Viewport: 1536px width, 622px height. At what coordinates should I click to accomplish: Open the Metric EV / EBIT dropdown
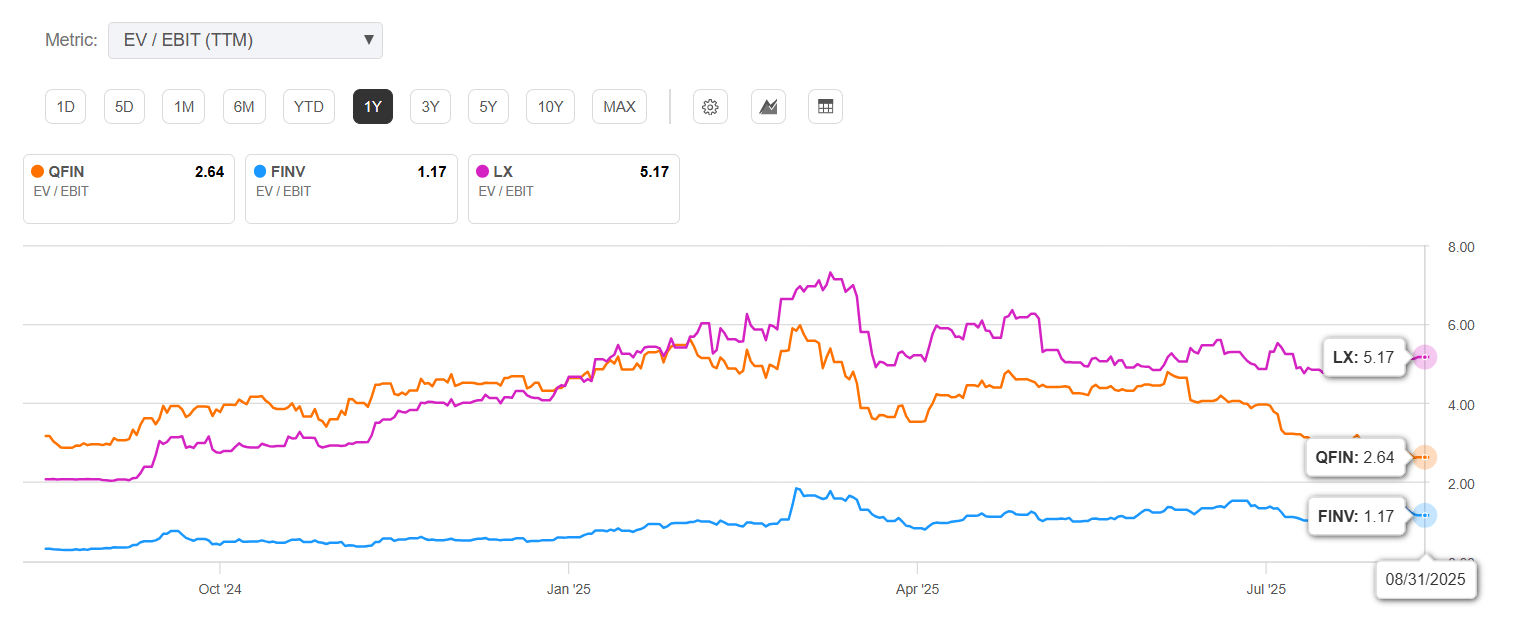[x=245, y=40]
